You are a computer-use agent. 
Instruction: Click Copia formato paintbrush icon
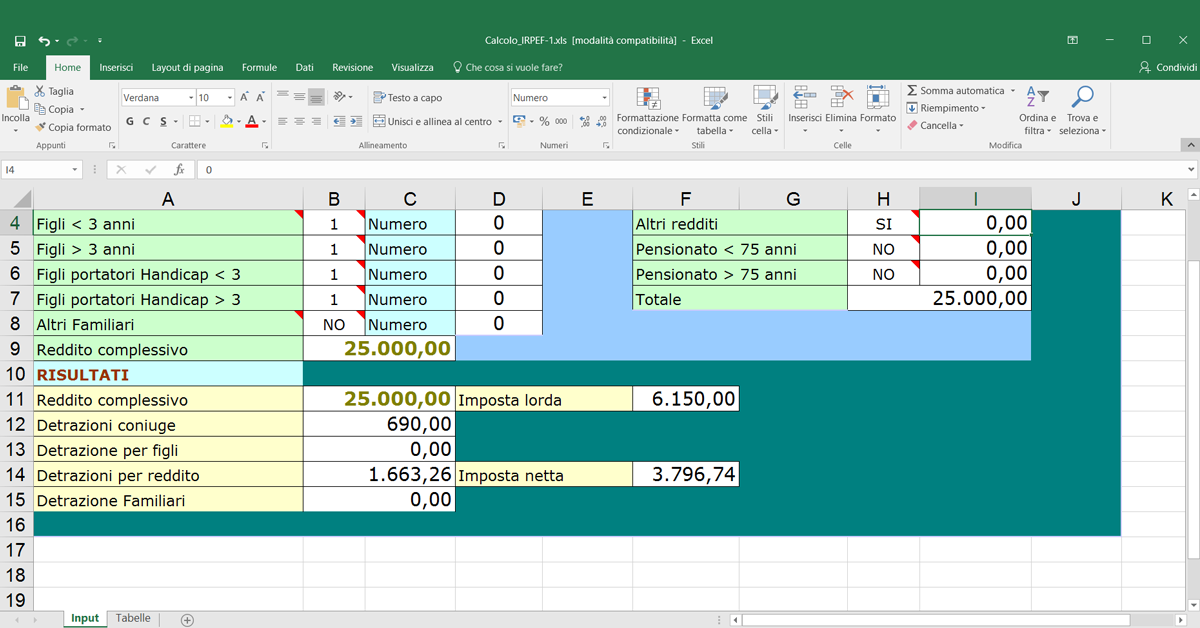pos(41,127)
